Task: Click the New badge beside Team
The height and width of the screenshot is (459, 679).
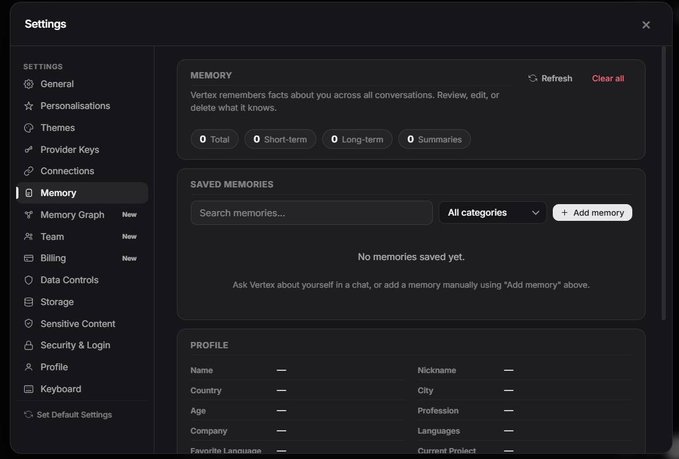Action: (129, 236)
